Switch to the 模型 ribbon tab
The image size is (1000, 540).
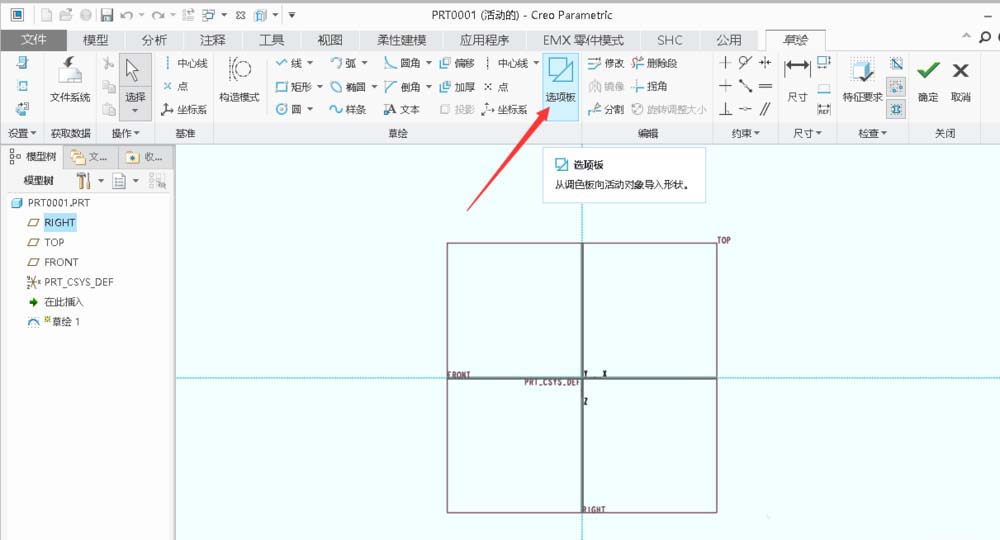[95, 40]
